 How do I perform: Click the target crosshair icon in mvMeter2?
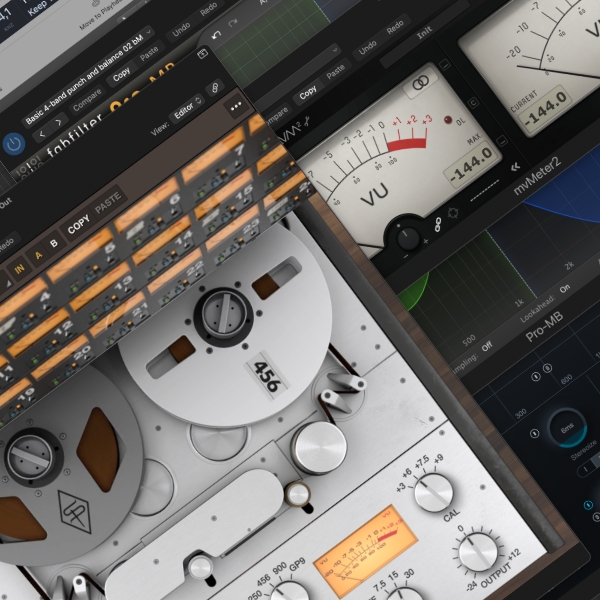coord(453,213)
